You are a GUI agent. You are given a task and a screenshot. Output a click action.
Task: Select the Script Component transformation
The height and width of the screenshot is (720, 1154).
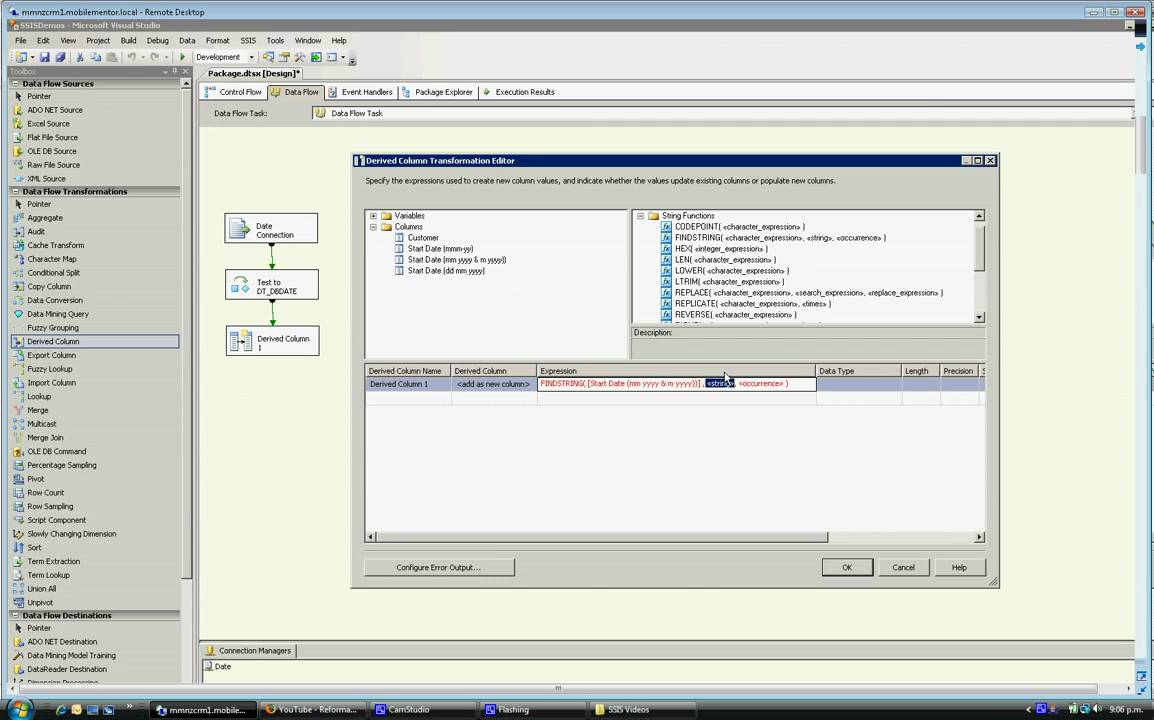click(x=56, y=520)
